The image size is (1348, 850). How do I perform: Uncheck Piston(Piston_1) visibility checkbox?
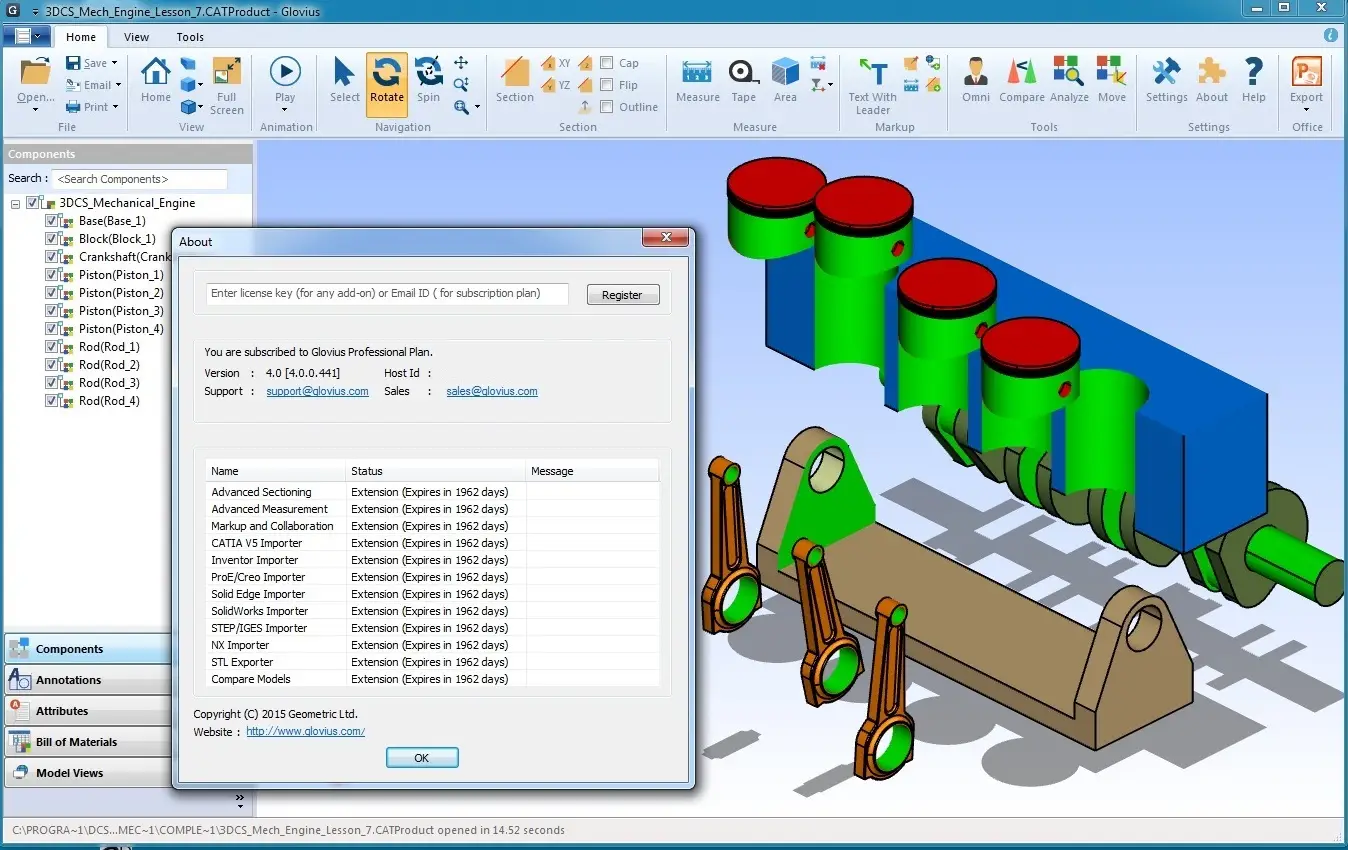[52, 275]
